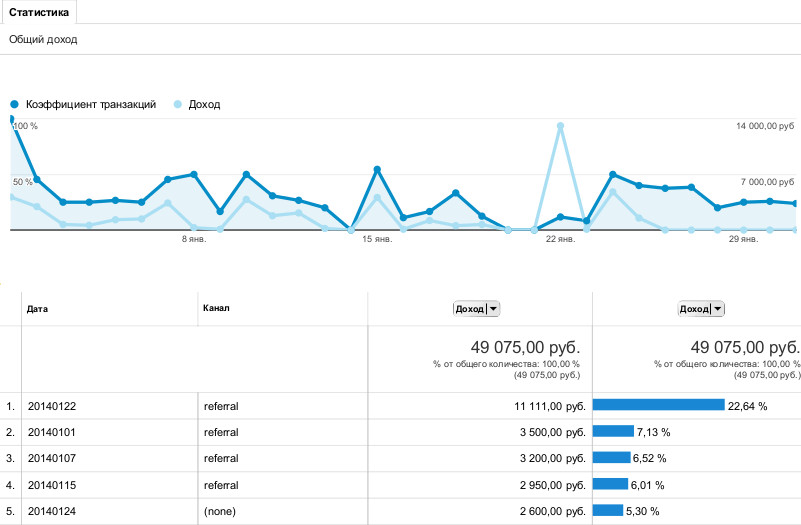Image resolution: width=801 pixels, height=525 pixels.
Task: Click the 100 % transaction rate starting point
Action: (x=11, y=119)
